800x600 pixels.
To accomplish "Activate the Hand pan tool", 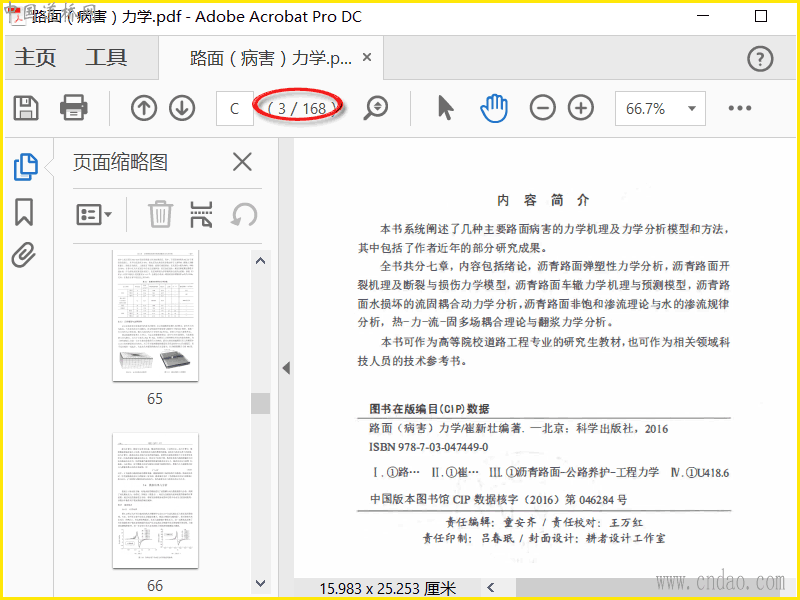I will (x=494, y=108).
